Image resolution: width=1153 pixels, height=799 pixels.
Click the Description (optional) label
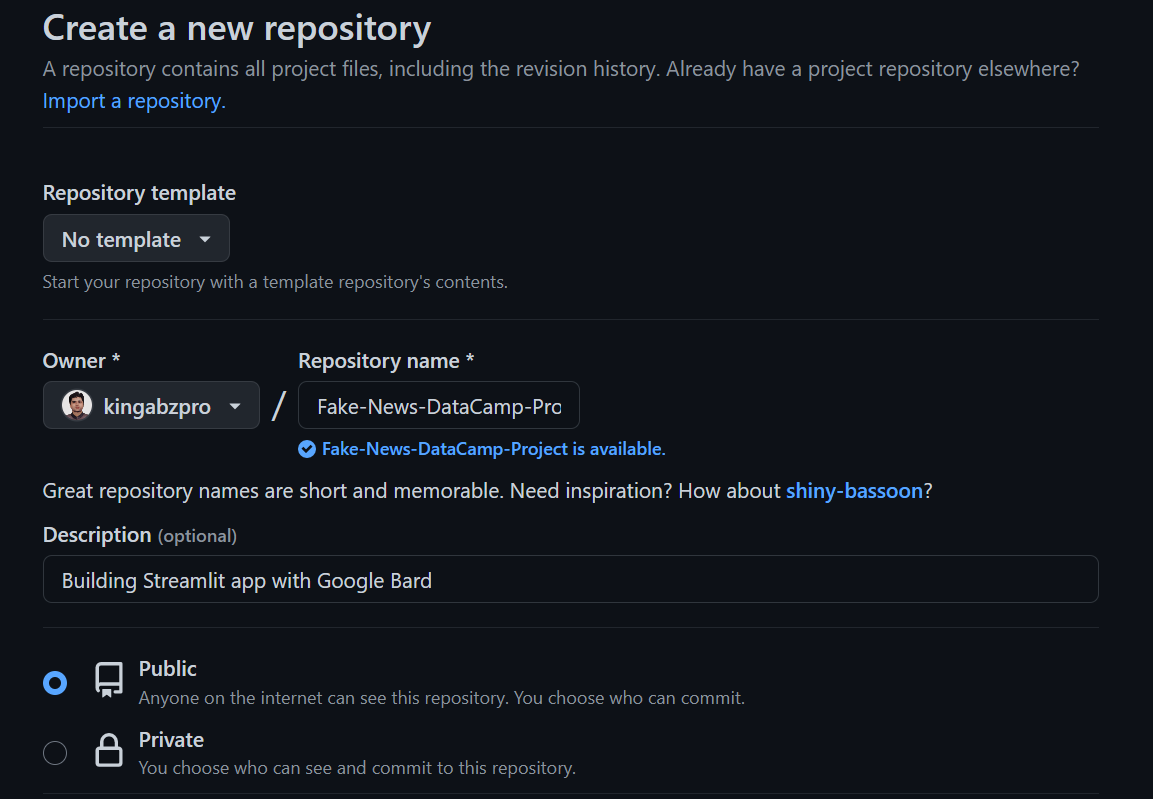click(x=139, y=535)
